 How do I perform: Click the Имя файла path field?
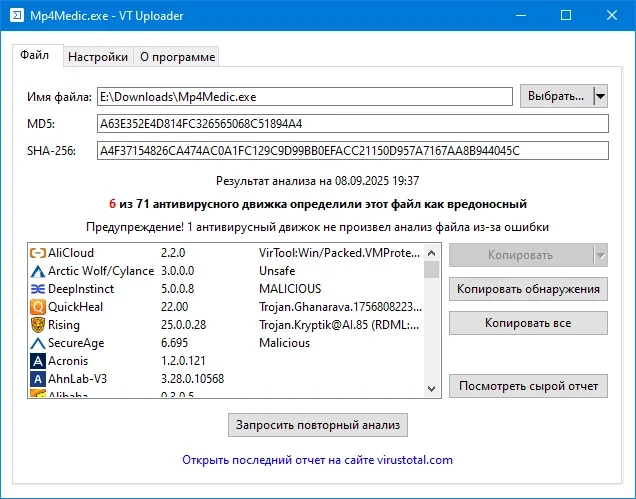coord(305,97)
